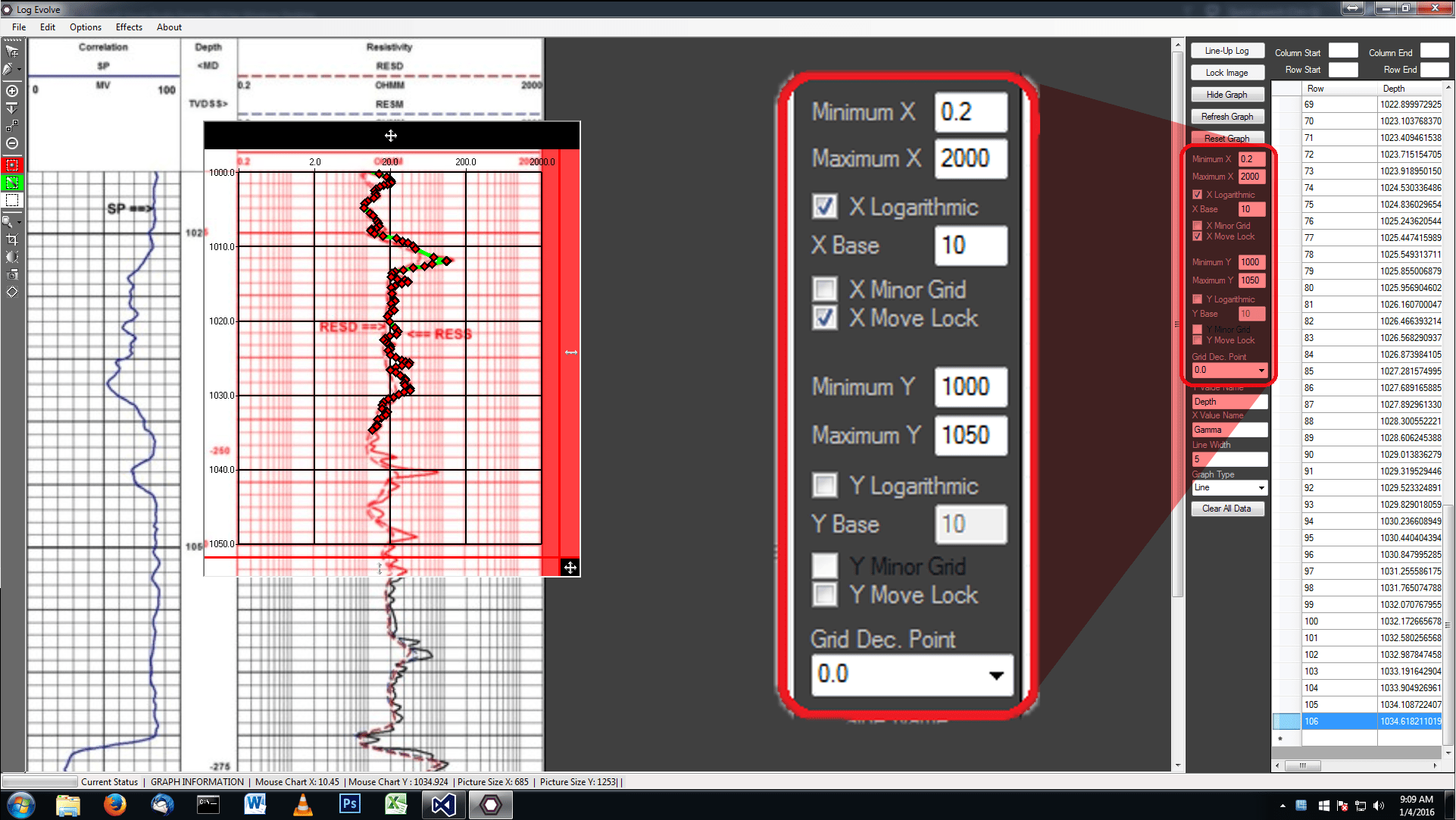Click the graph move handle at top
Viewport: 1456px width, 820px height.
[x=391, y=136]
